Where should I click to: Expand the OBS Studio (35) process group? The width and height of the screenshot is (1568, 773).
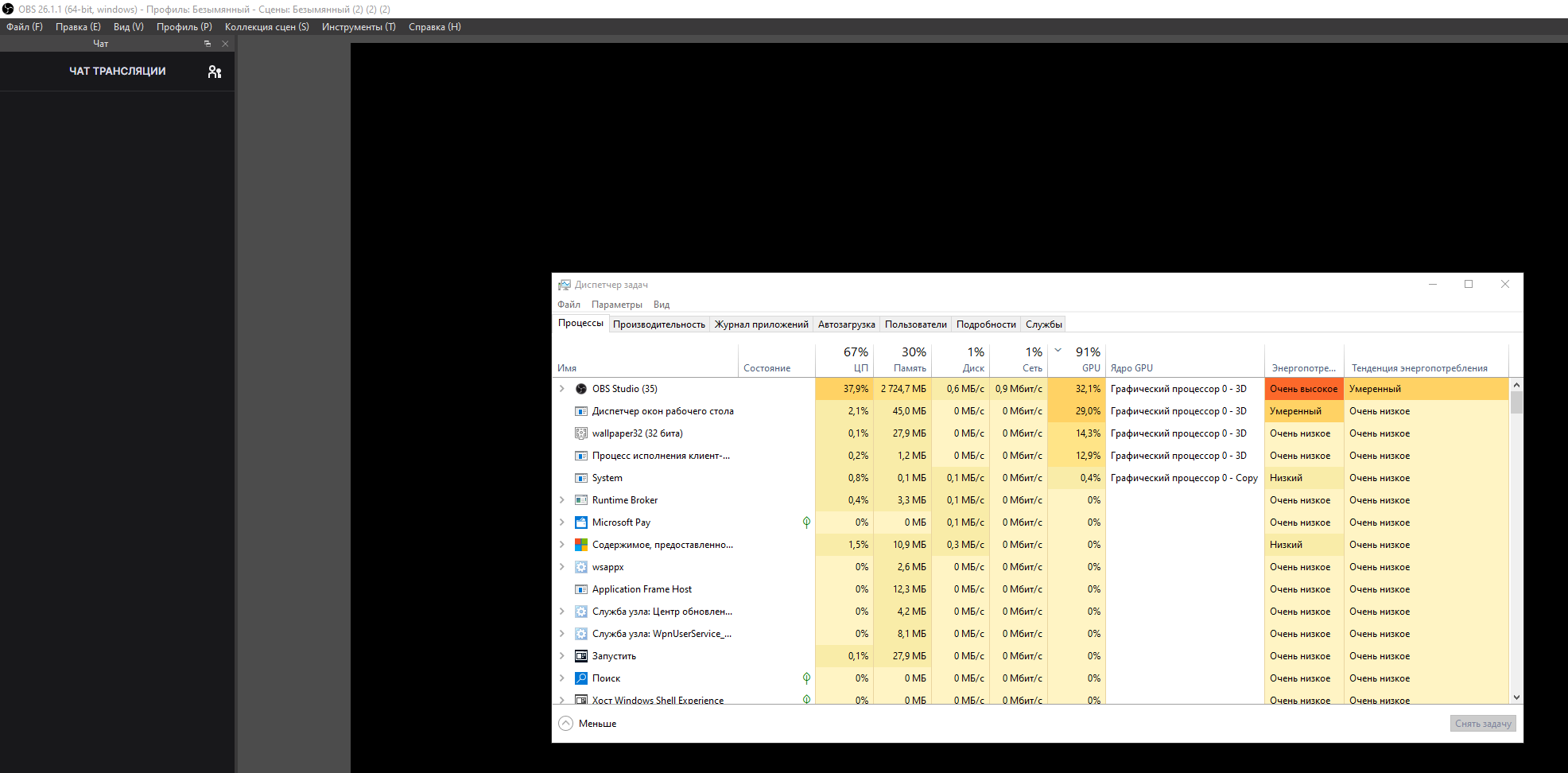coord(563,389)
